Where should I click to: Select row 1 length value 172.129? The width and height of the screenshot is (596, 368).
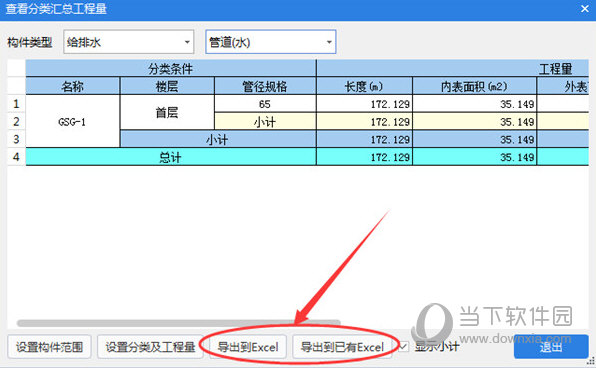(364, 104)
